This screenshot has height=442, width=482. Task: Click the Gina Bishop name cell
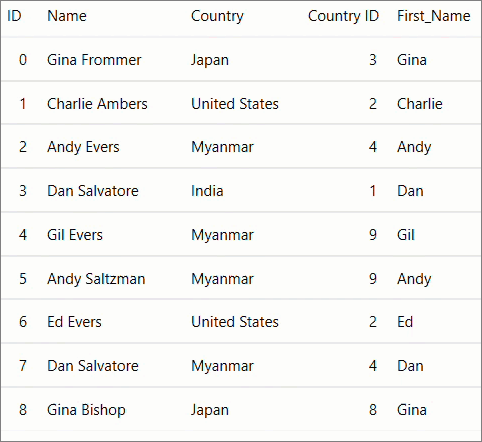coord(86,410)
